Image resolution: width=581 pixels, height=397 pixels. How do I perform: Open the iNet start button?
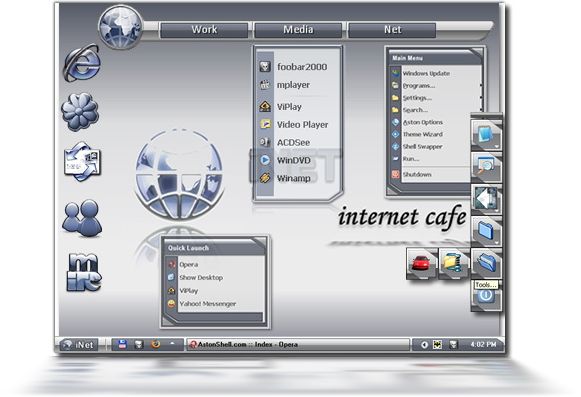(x=78, y=345)
